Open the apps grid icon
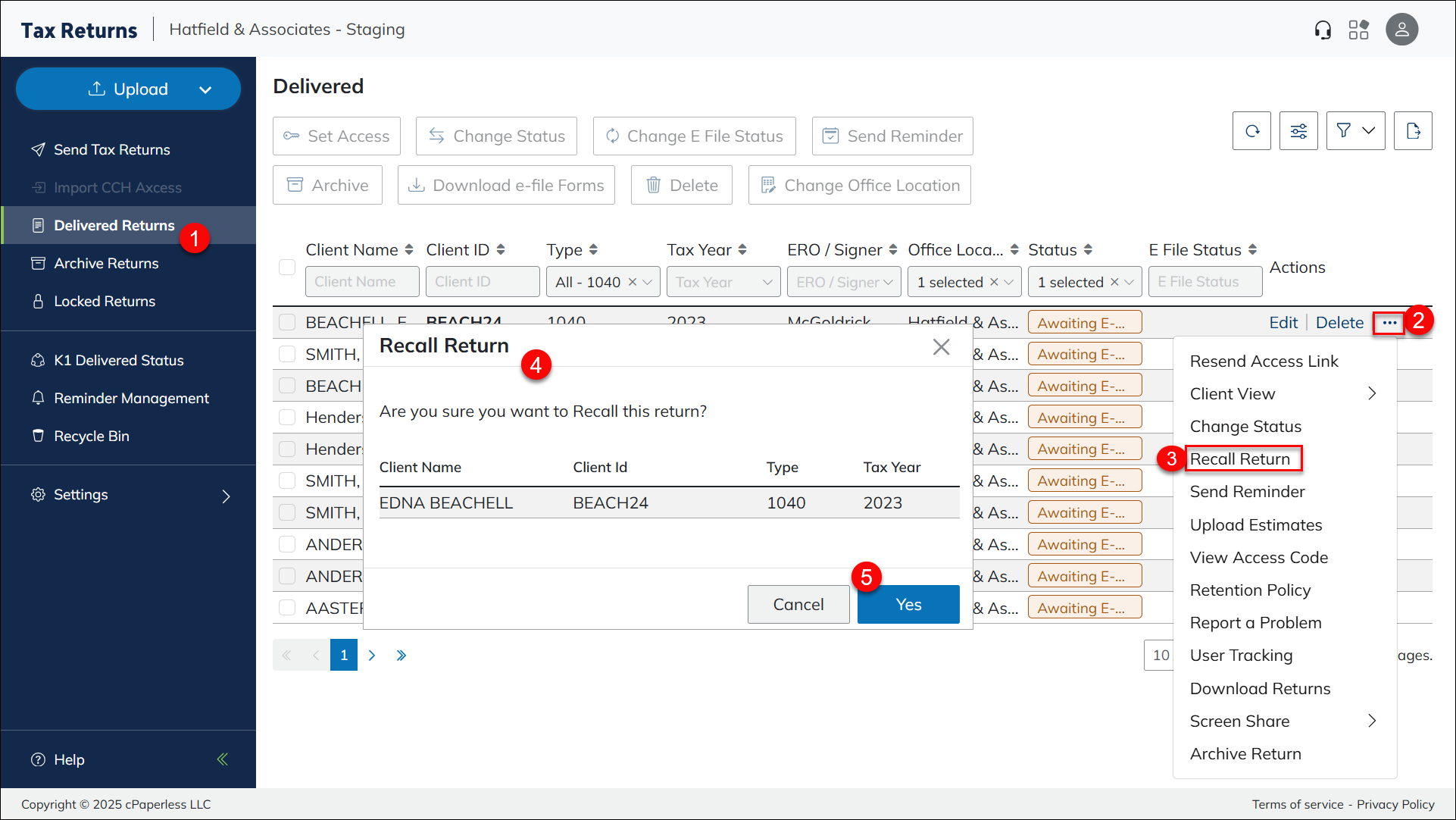This screenshot has width=1456, height=820. click(1359, 30)
